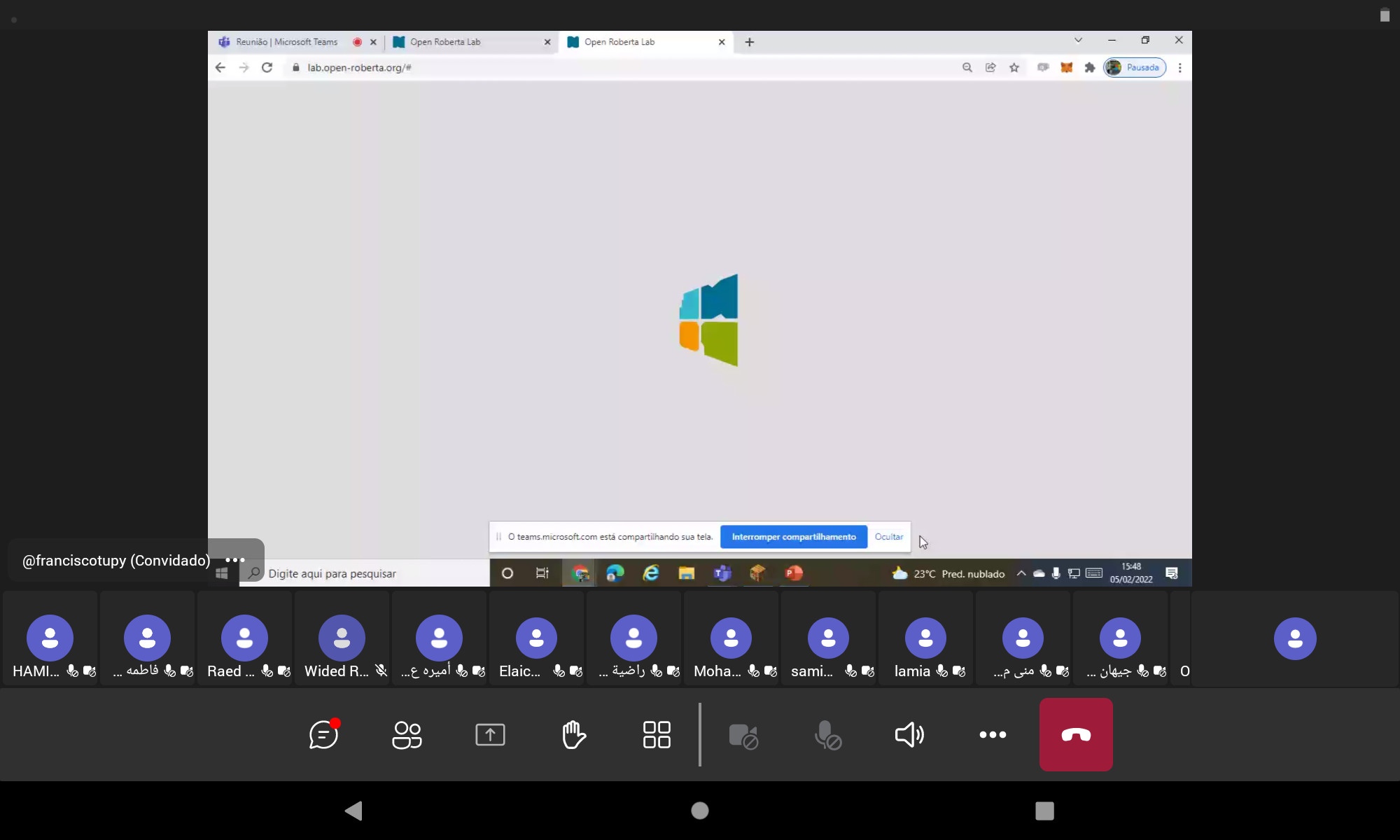Toggle the camera on
This screenshot has width=1400, height=840.
[x=743, y=736]
